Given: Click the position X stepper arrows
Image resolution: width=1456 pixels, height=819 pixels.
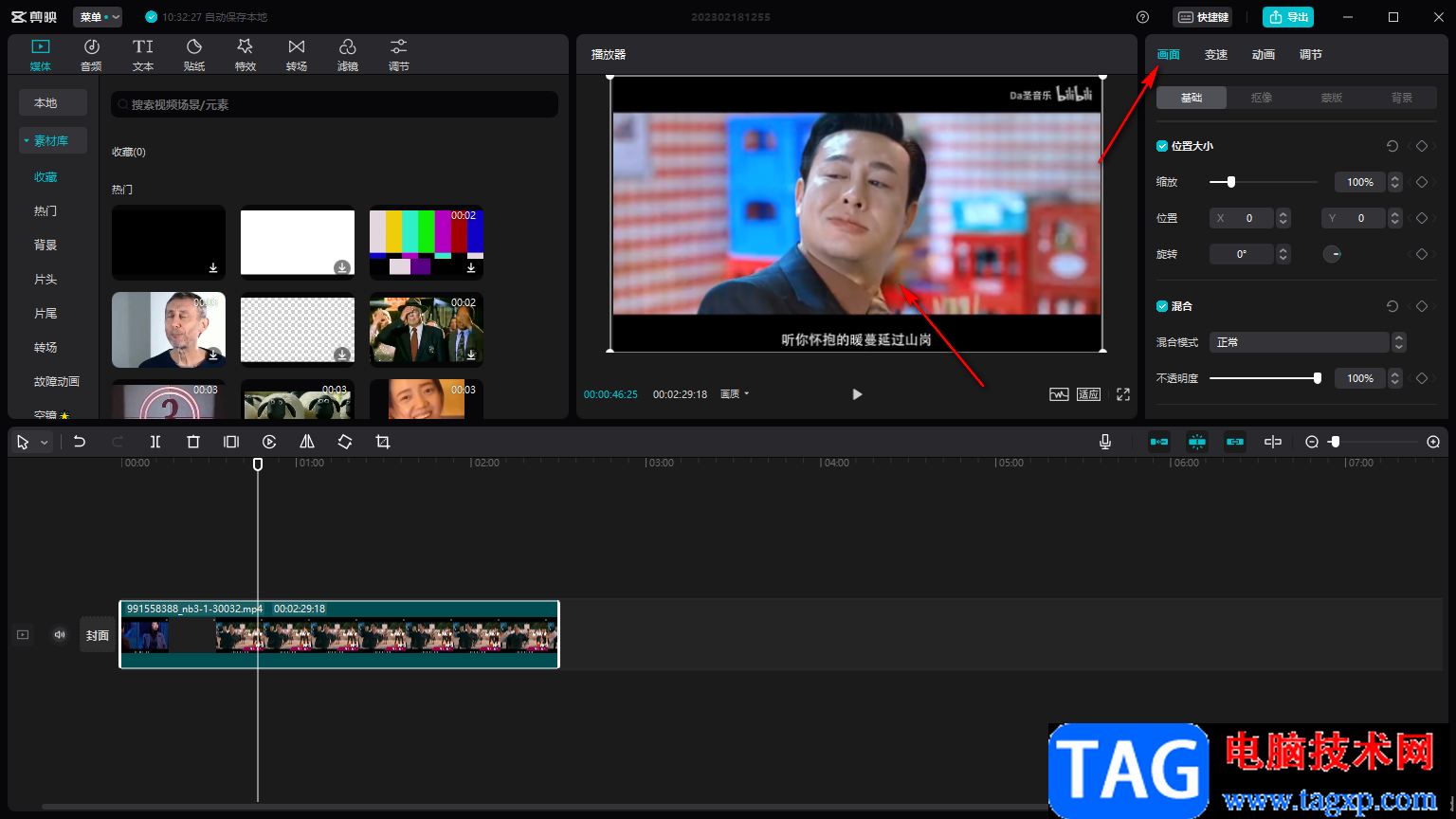Looking at the screenshot, I should click(1283, 218).
